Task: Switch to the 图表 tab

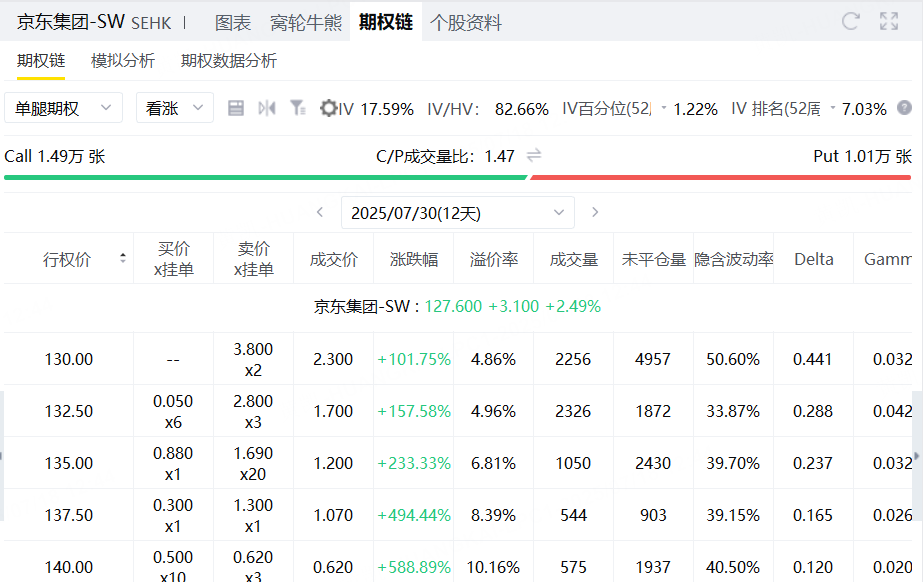Action: pyautogui.click(x=233, y=23)
